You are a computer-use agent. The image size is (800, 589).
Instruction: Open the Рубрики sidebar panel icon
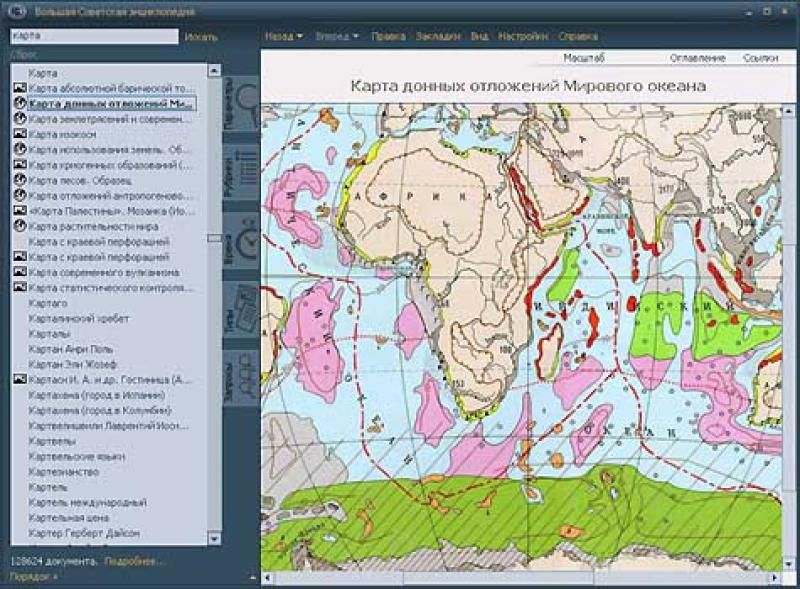pos(240,172)
